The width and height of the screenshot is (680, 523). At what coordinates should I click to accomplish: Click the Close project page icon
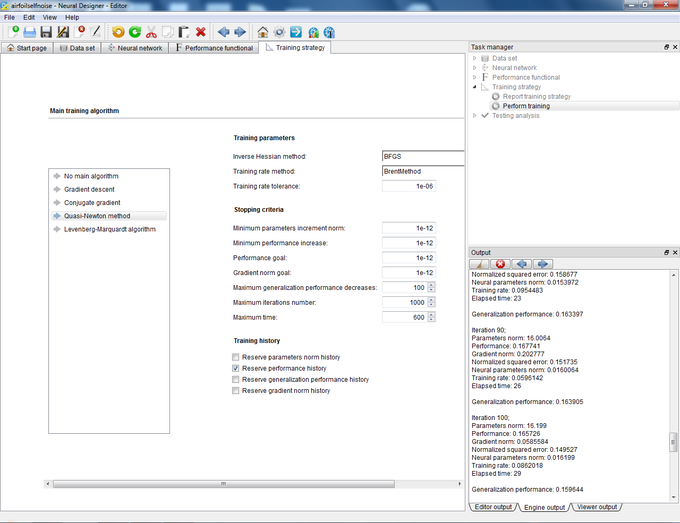coord(79,32)
